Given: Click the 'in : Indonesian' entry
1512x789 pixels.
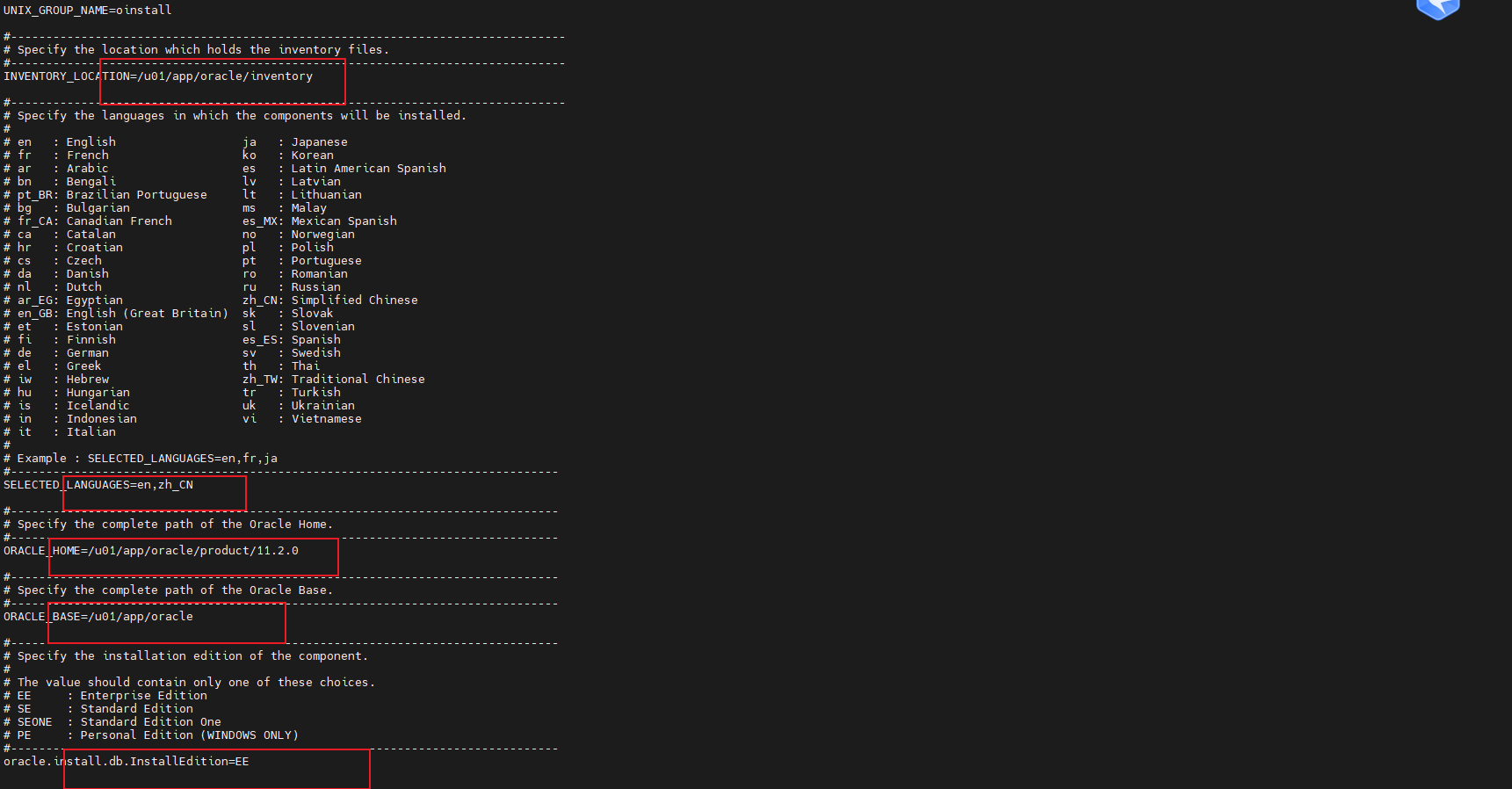Looking at the screenshot, I should [77, 419].
